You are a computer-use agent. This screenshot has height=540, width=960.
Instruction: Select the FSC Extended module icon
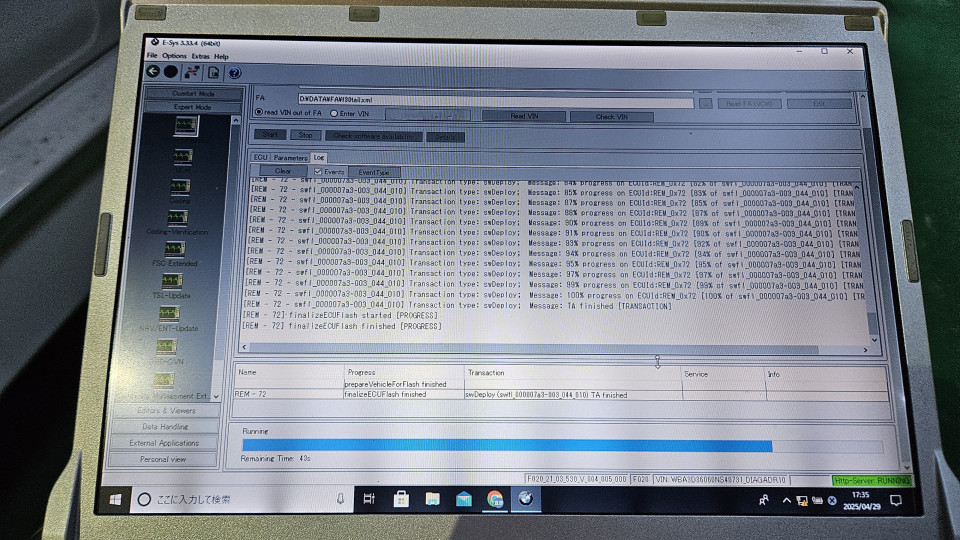pos(174,249)
